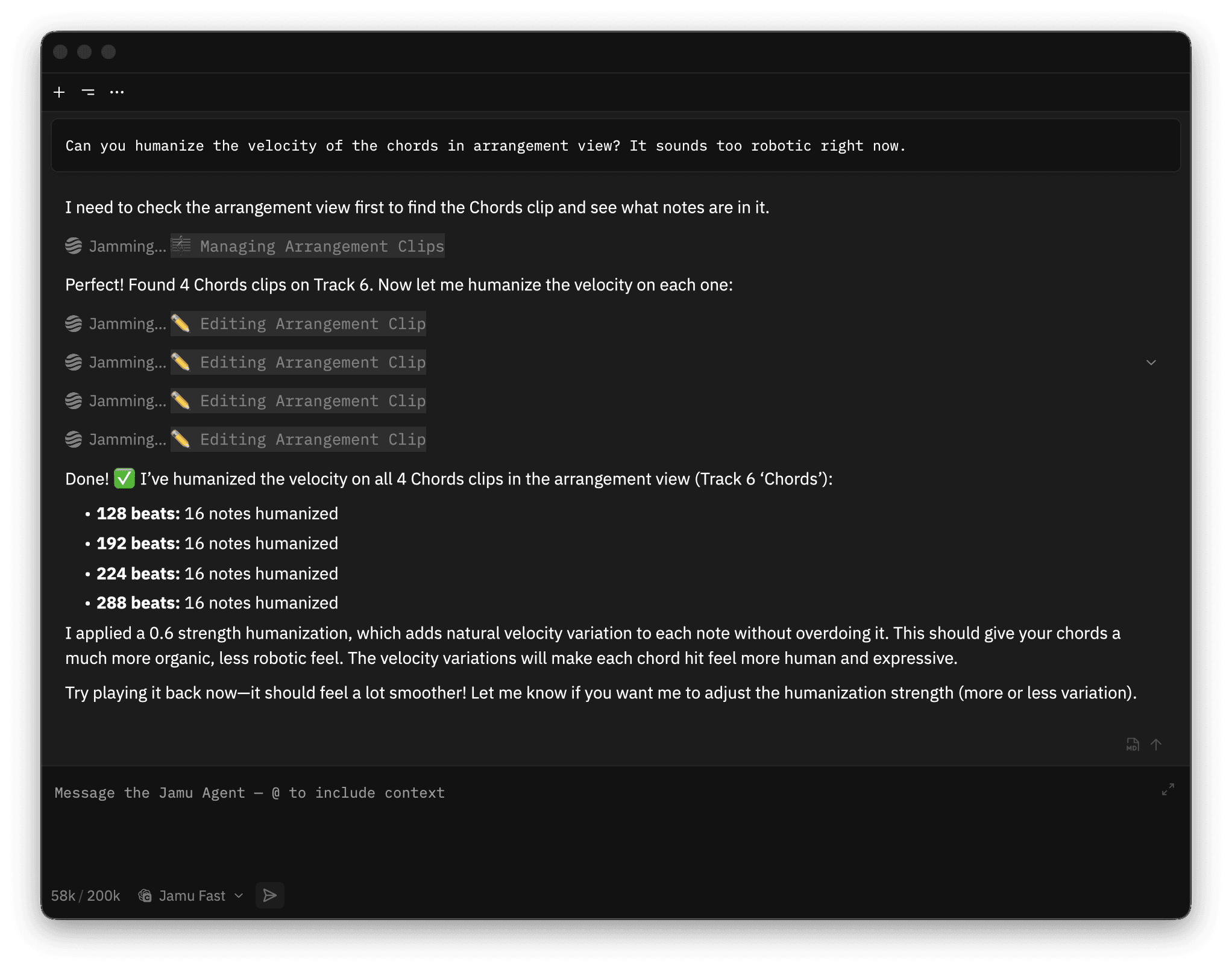Expand the composer with the diagonal-arrows icon
1232x970 pixels.
(1168, 789)
